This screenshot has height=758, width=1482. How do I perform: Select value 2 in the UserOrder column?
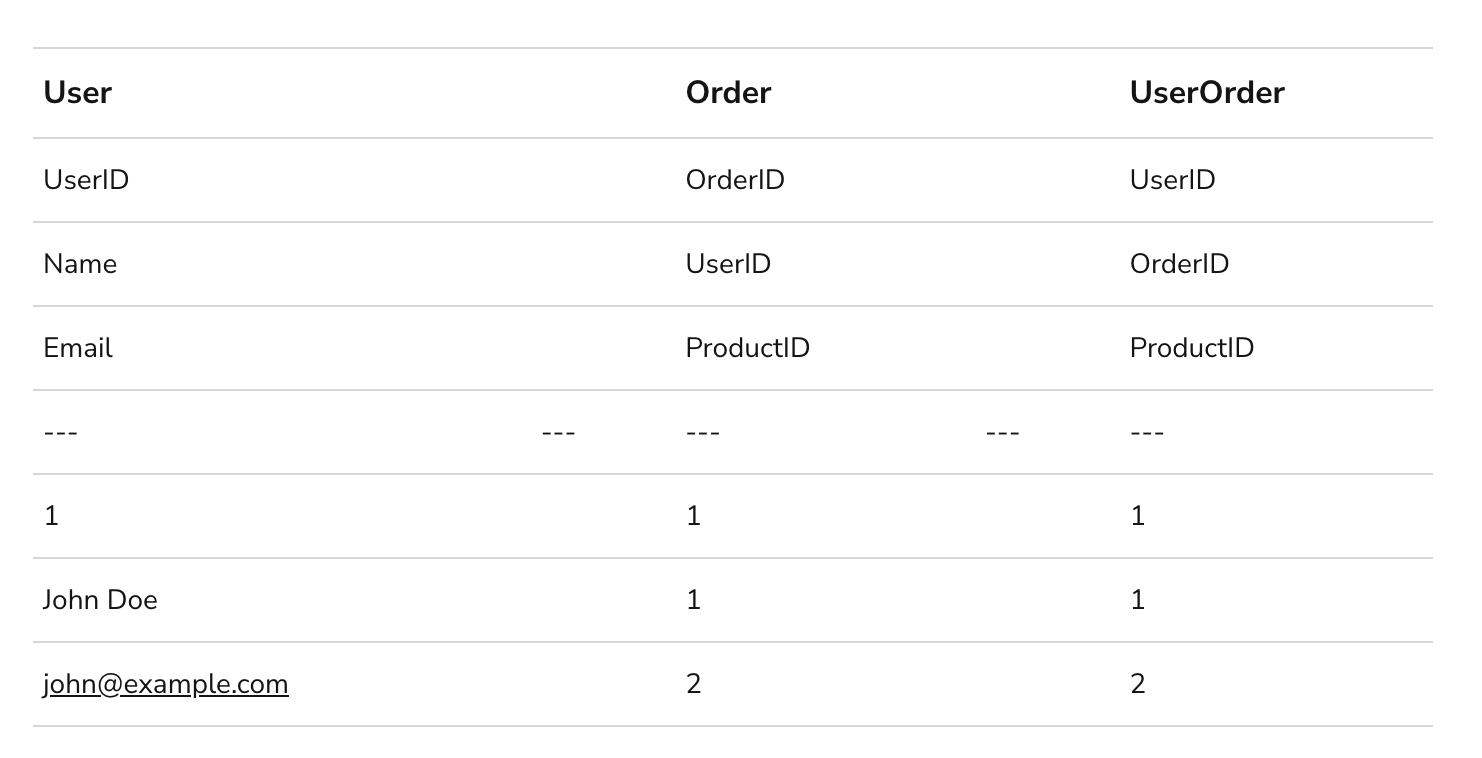[1138, 684]
